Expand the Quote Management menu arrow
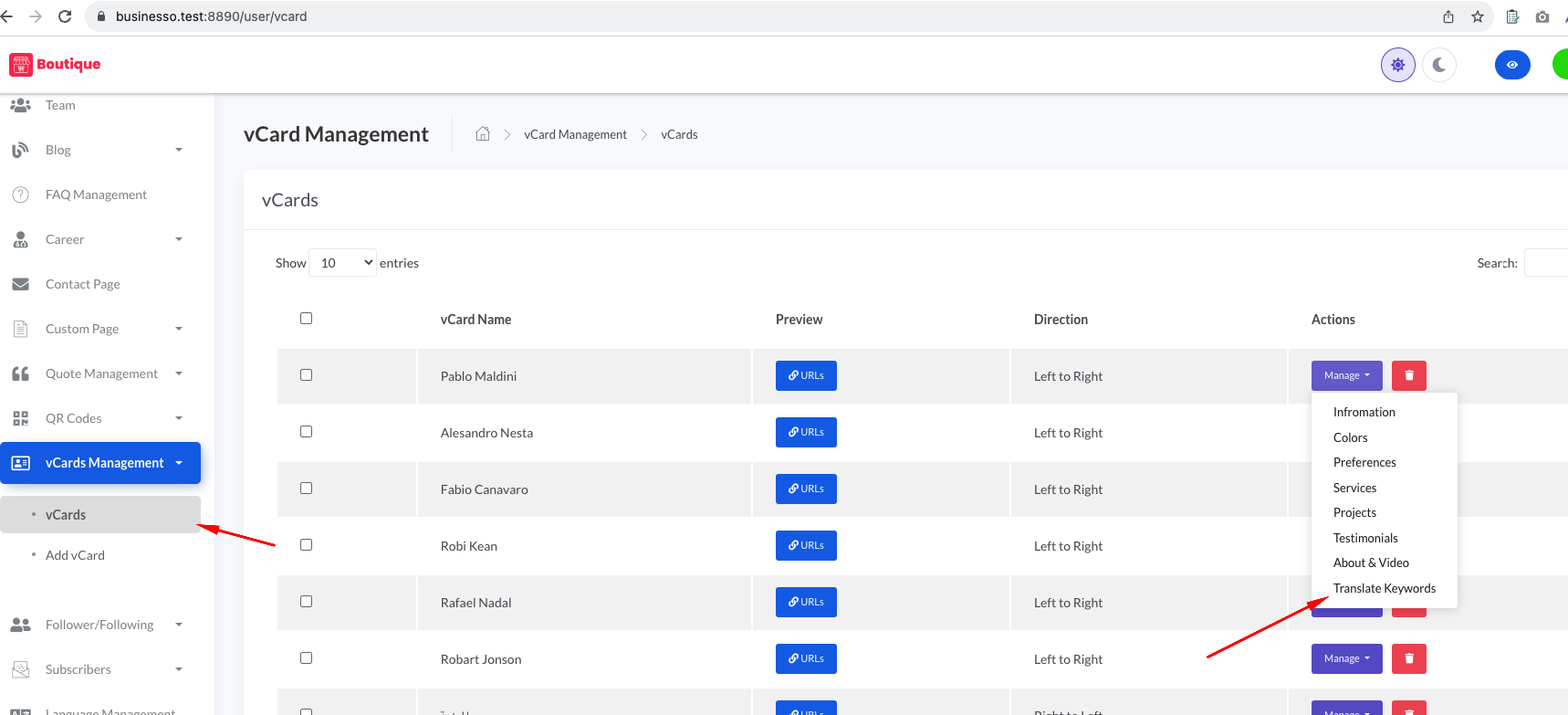Viewport: 1568px width, 715px height. click(x=179, y=373)
